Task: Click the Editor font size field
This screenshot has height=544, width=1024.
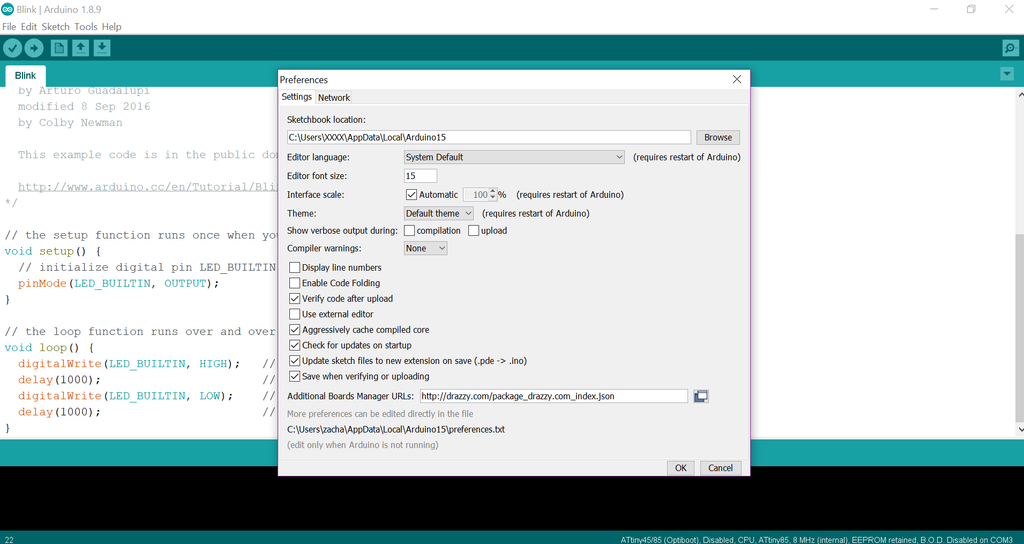Action: 421,176
